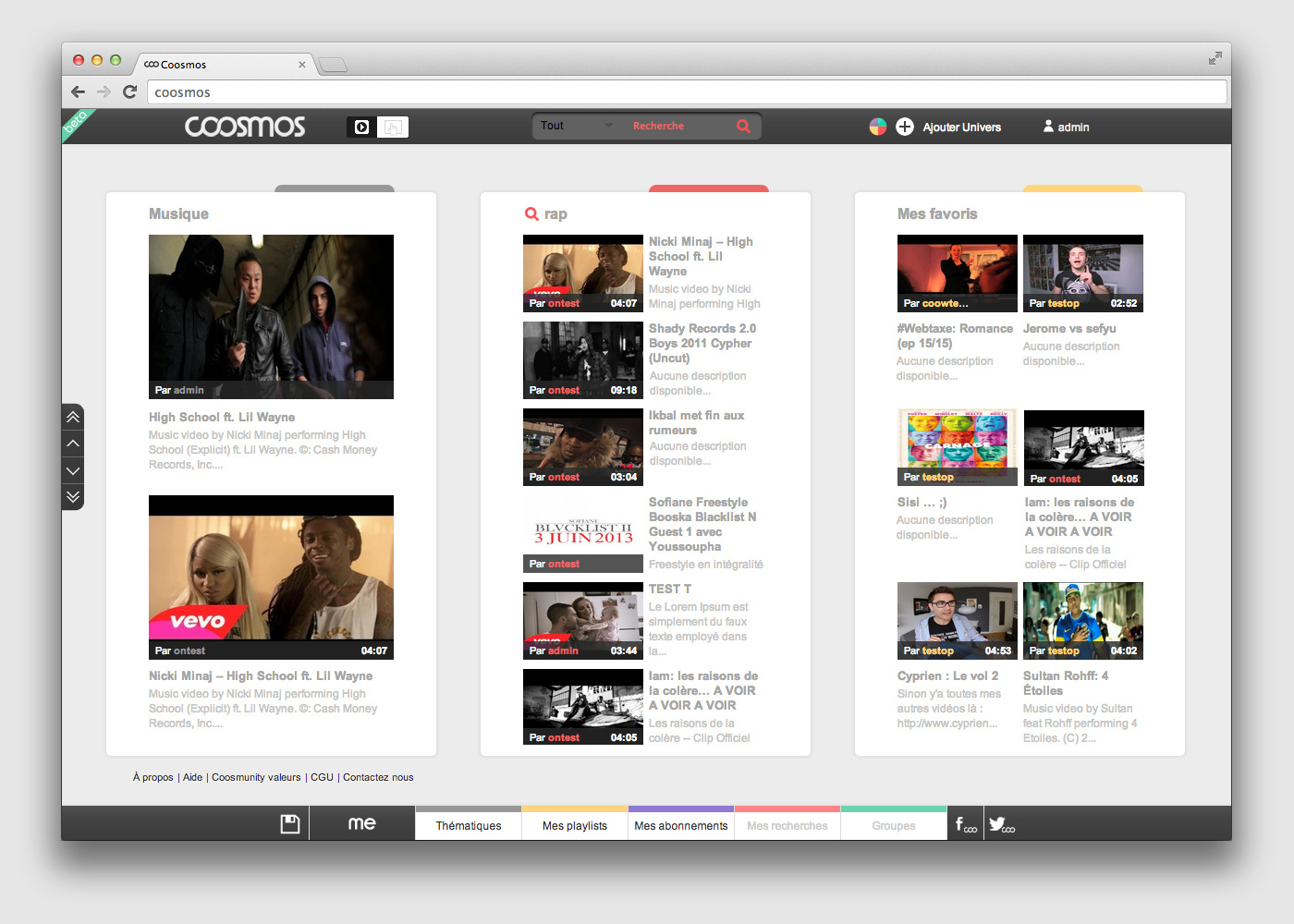Open 'Aide' footer link

(192, 777)
